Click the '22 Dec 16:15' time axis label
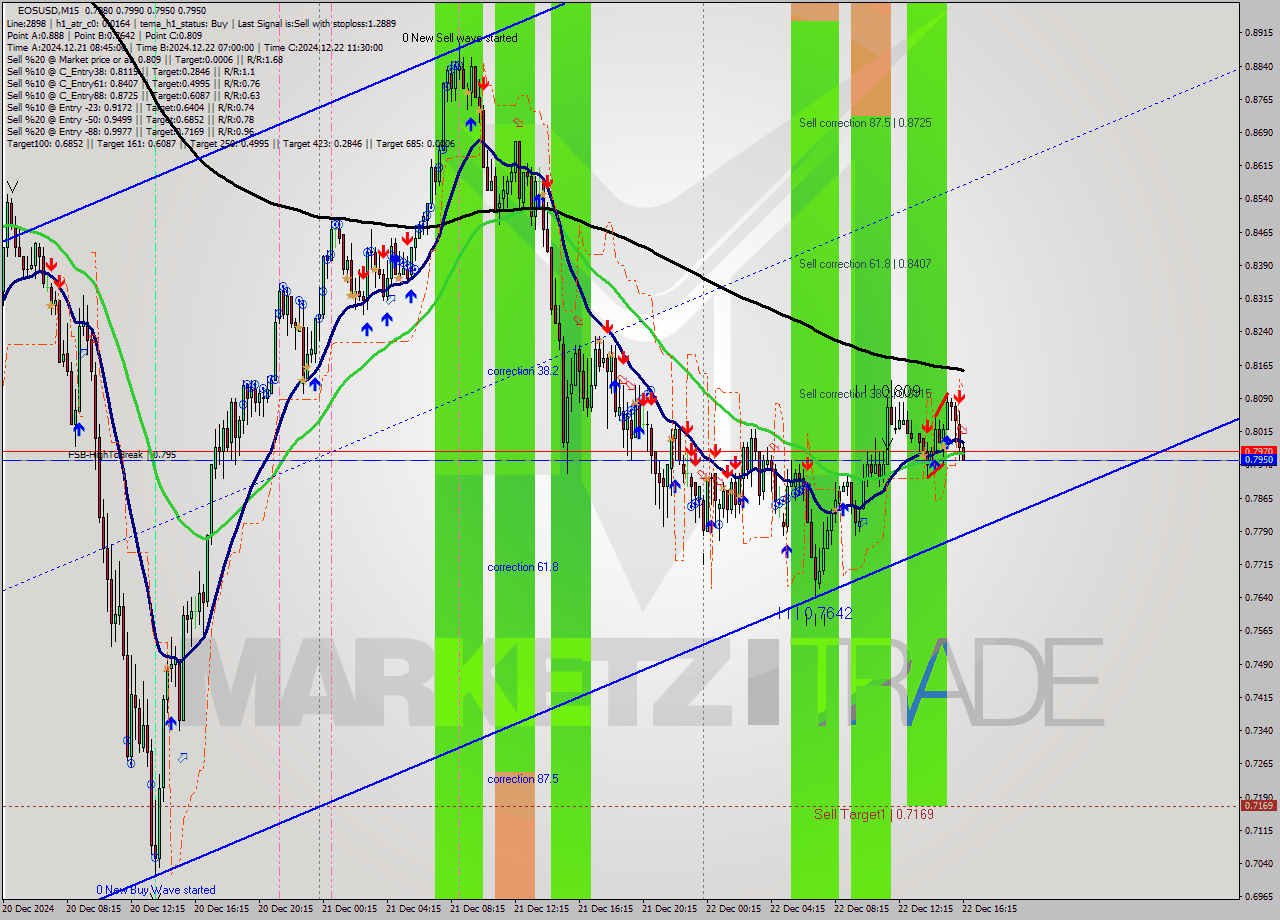The image size is (1280, 920). coord(991,910)
